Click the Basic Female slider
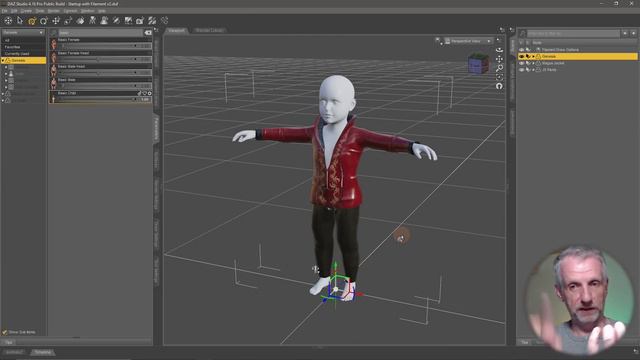 pos(104,46)
